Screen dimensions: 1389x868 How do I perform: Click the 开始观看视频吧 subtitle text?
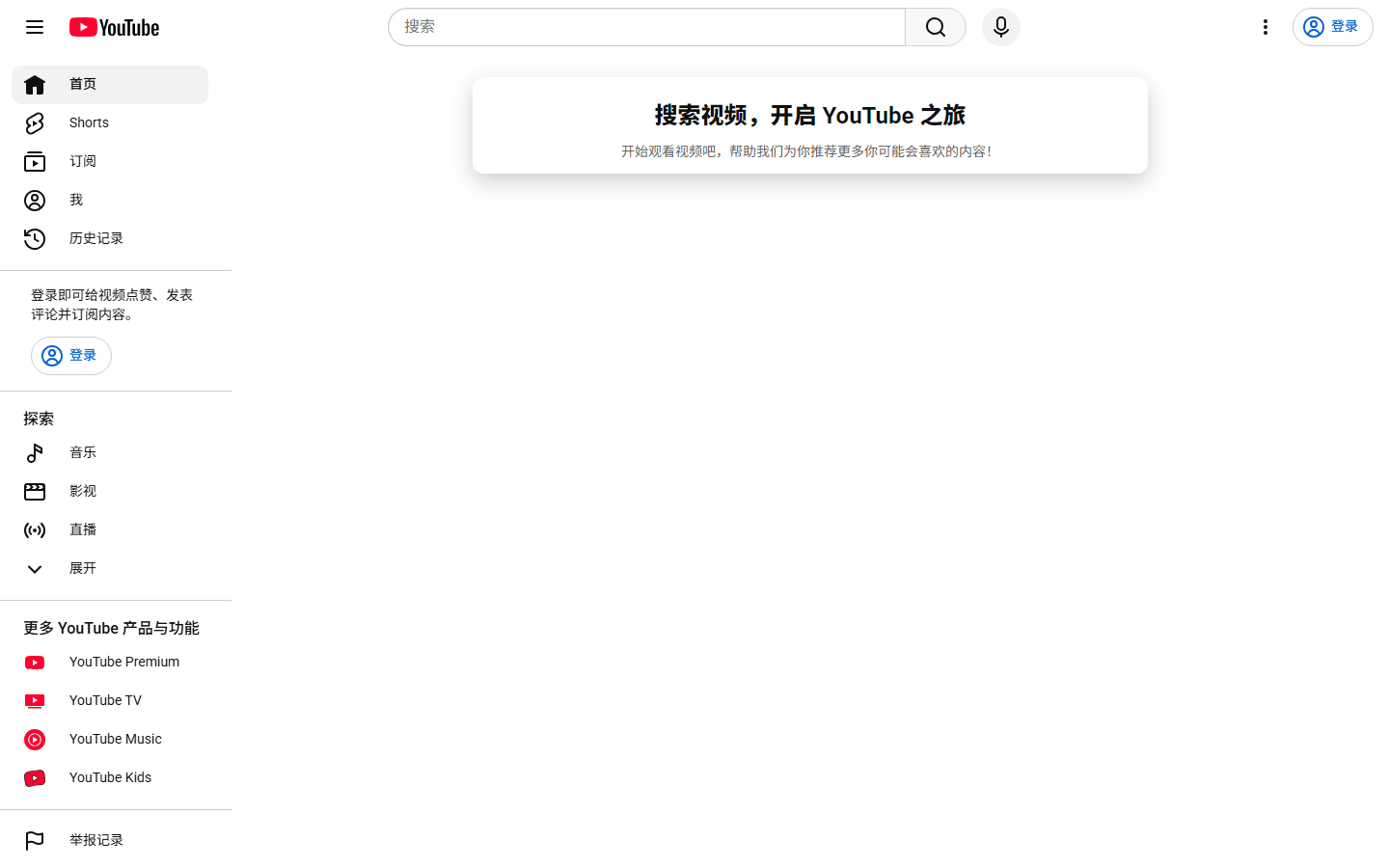click(x=806, y=151)
